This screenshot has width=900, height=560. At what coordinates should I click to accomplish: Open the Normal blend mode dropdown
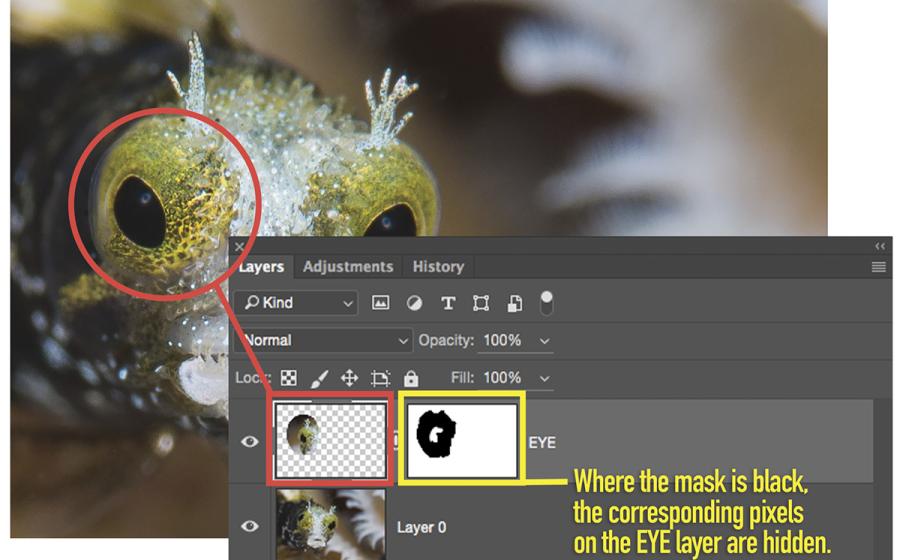(x=322, y=340)
